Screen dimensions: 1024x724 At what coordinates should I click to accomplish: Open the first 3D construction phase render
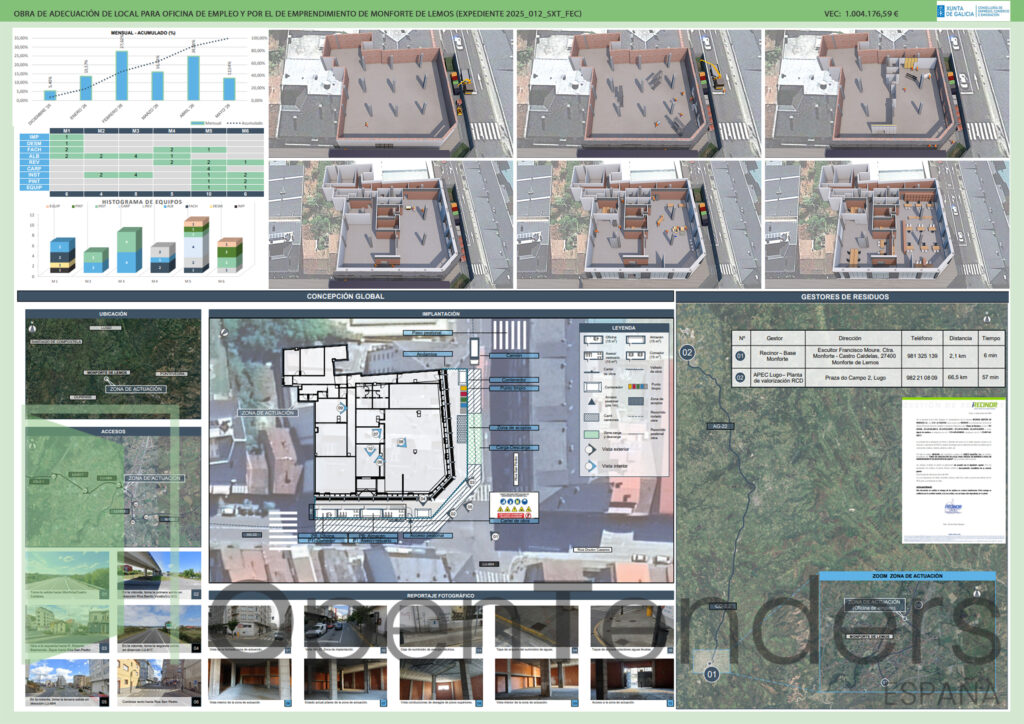(391, 93)
